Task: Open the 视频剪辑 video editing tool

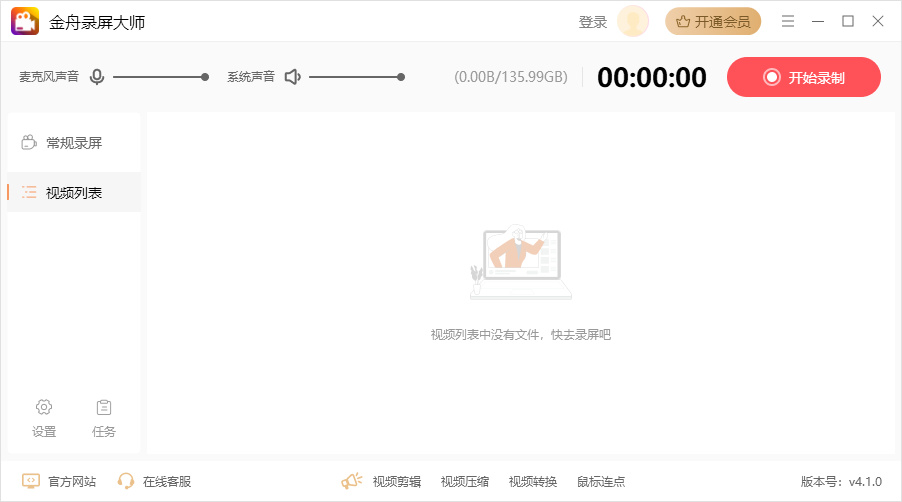Action: point(397,481)
